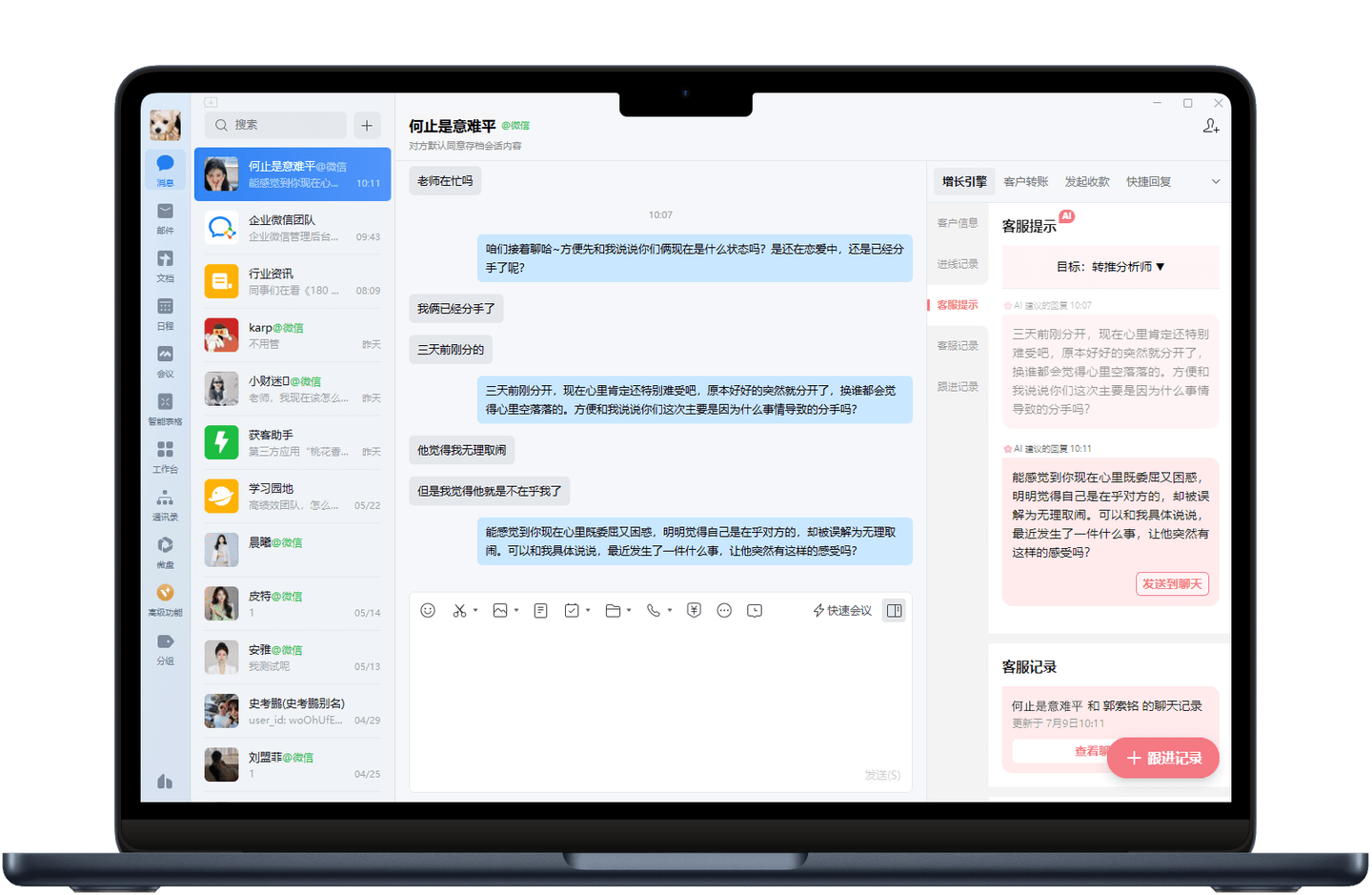Open the 皮特@微信 conversation
Screen dimensions: 1372x895
click(293, 603)
